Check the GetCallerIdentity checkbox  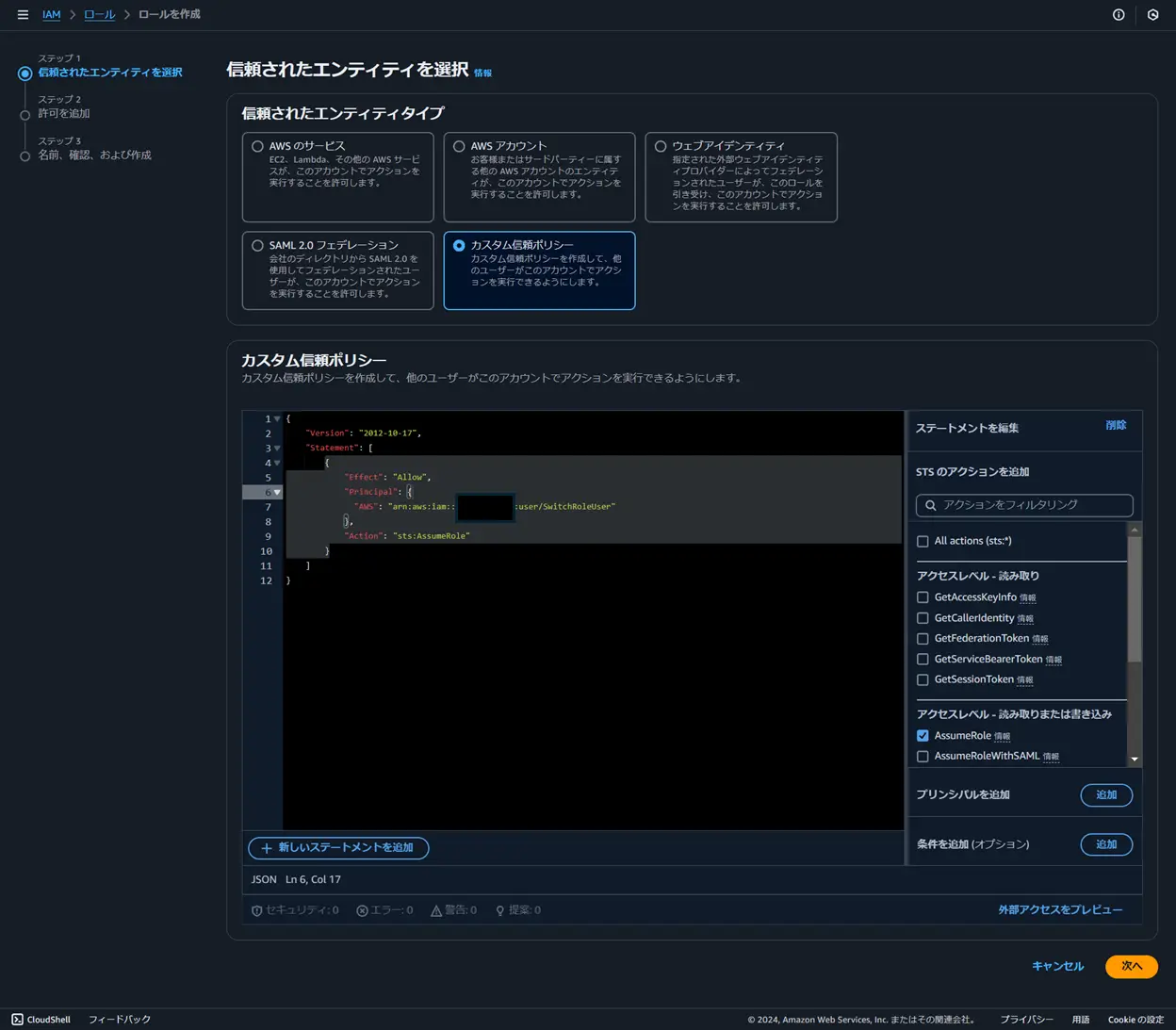coord(923,618)
